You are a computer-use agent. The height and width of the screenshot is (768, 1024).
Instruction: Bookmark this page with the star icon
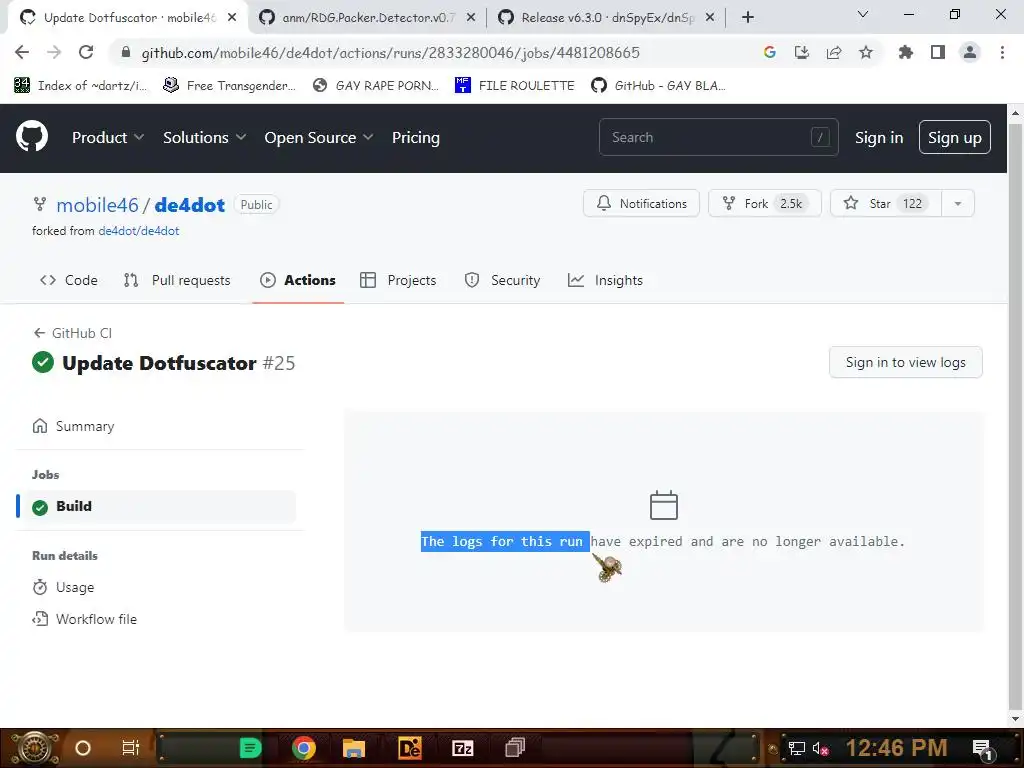865,52
